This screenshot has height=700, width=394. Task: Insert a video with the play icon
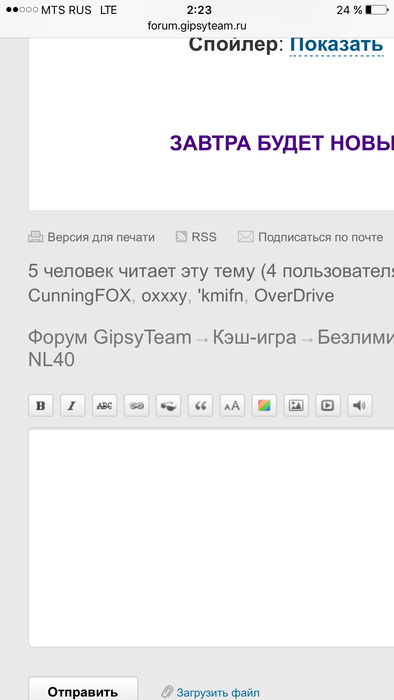[328, 405]
